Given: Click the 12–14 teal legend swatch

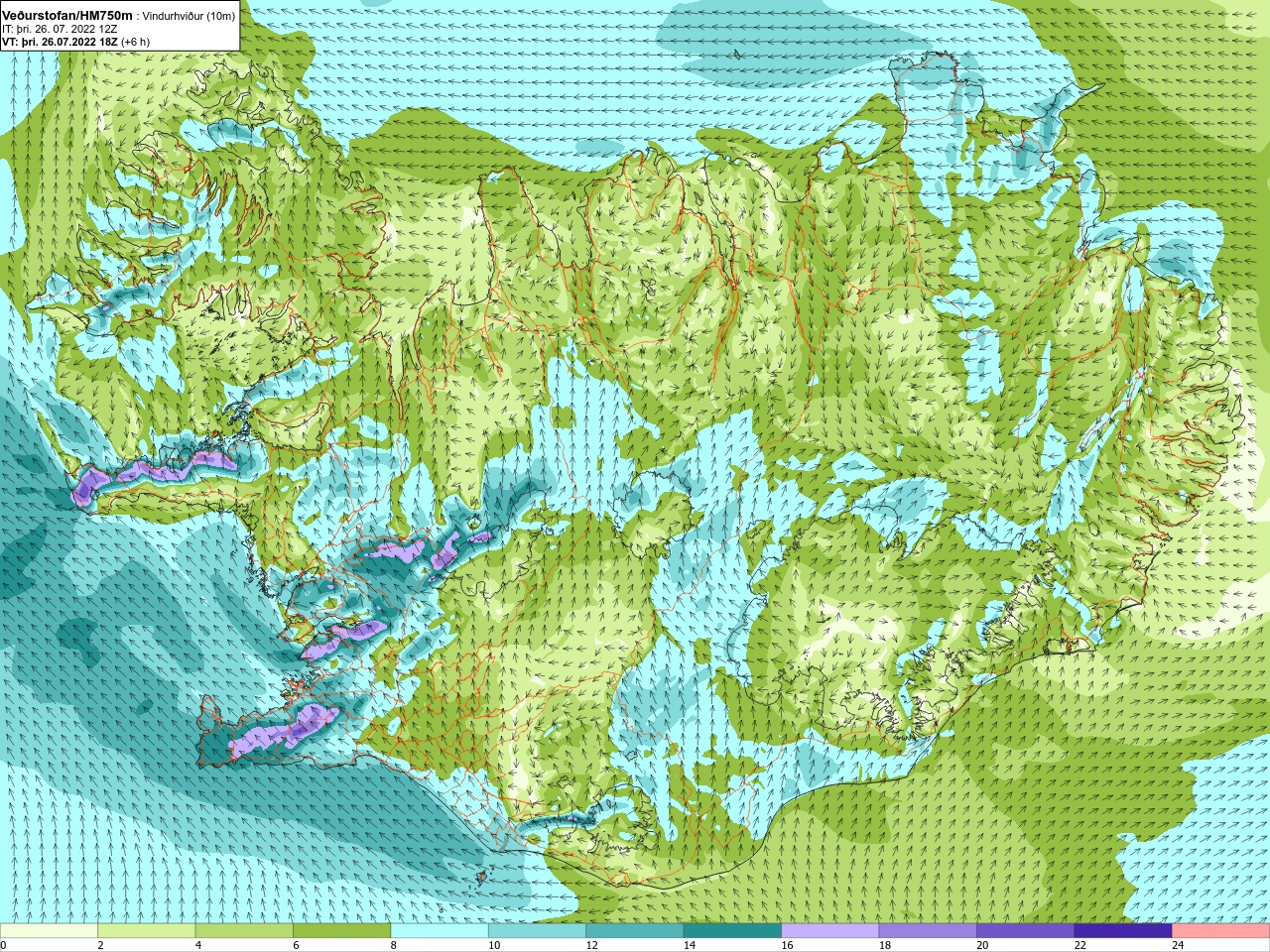Looking at the screenshot, I should pos(634,931).
